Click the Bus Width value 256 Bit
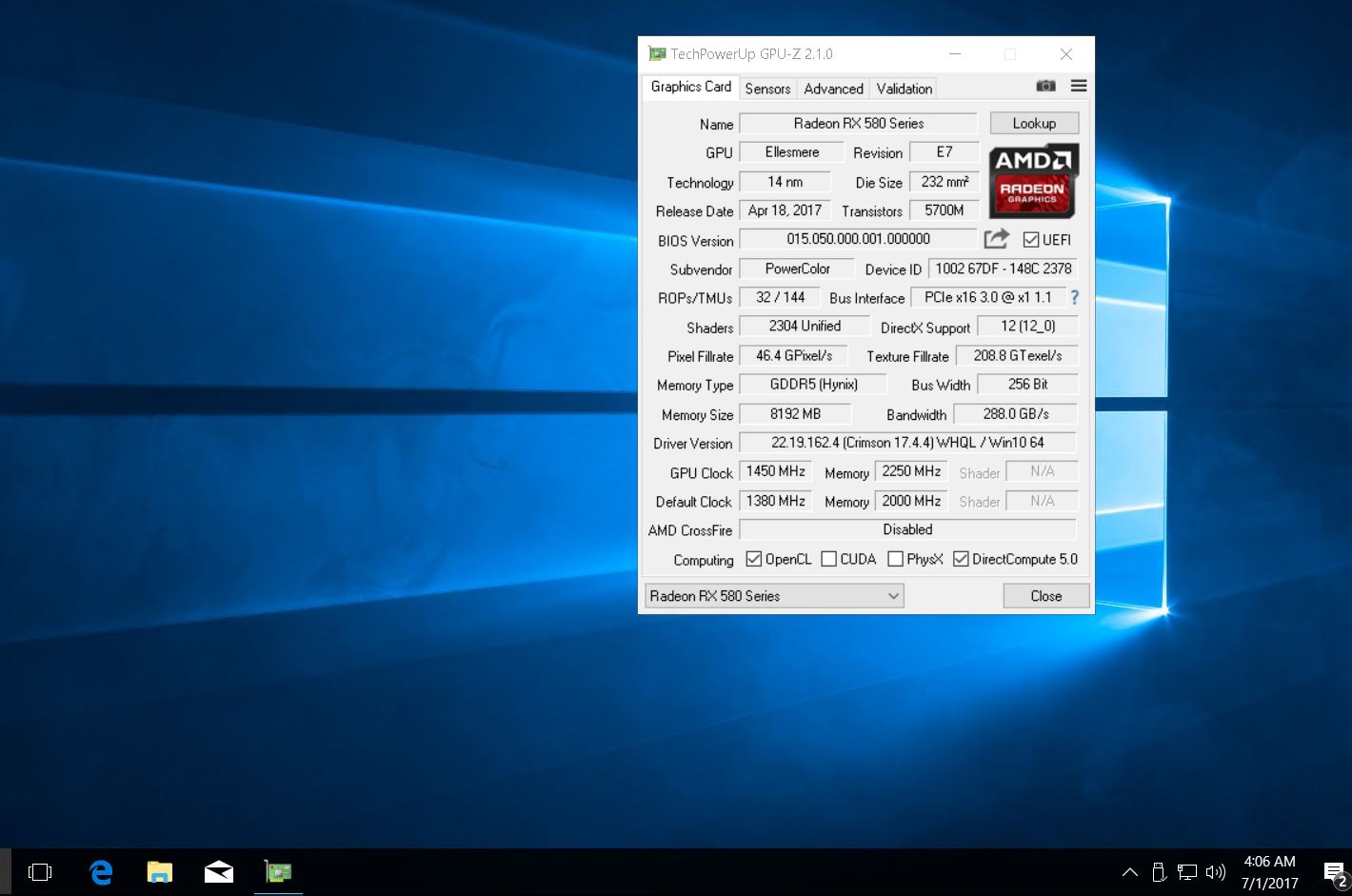Image resolution: width=1352 pixels, height=896 pixels. 1027,385
